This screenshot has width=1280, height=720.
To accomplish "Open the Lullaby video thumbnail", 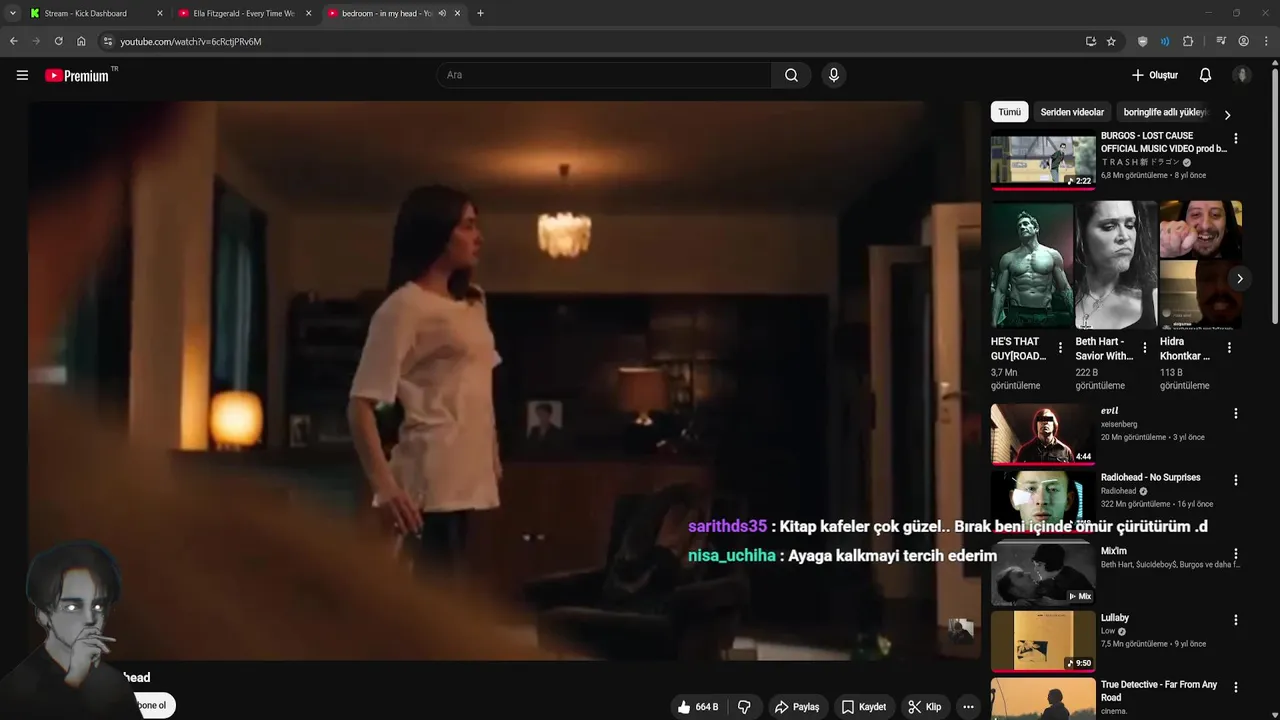I will pyautogui.click(x=1043, y=641).
